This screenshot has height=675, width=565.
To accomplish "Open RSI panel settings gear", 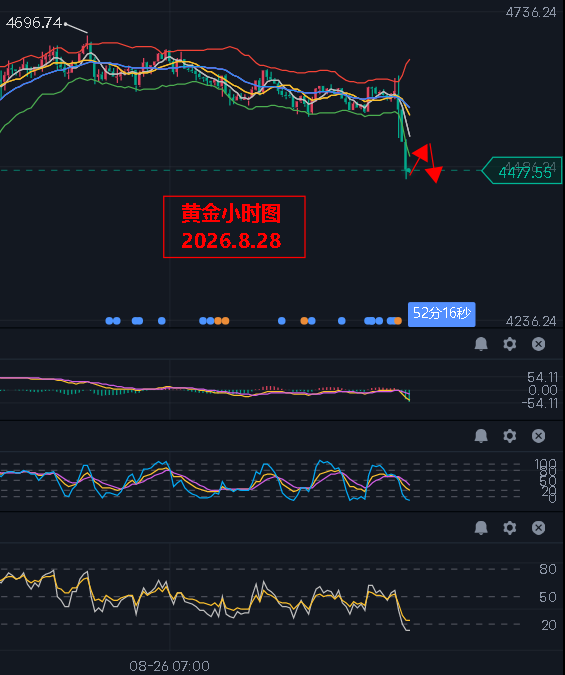I will tap(509, 527).
